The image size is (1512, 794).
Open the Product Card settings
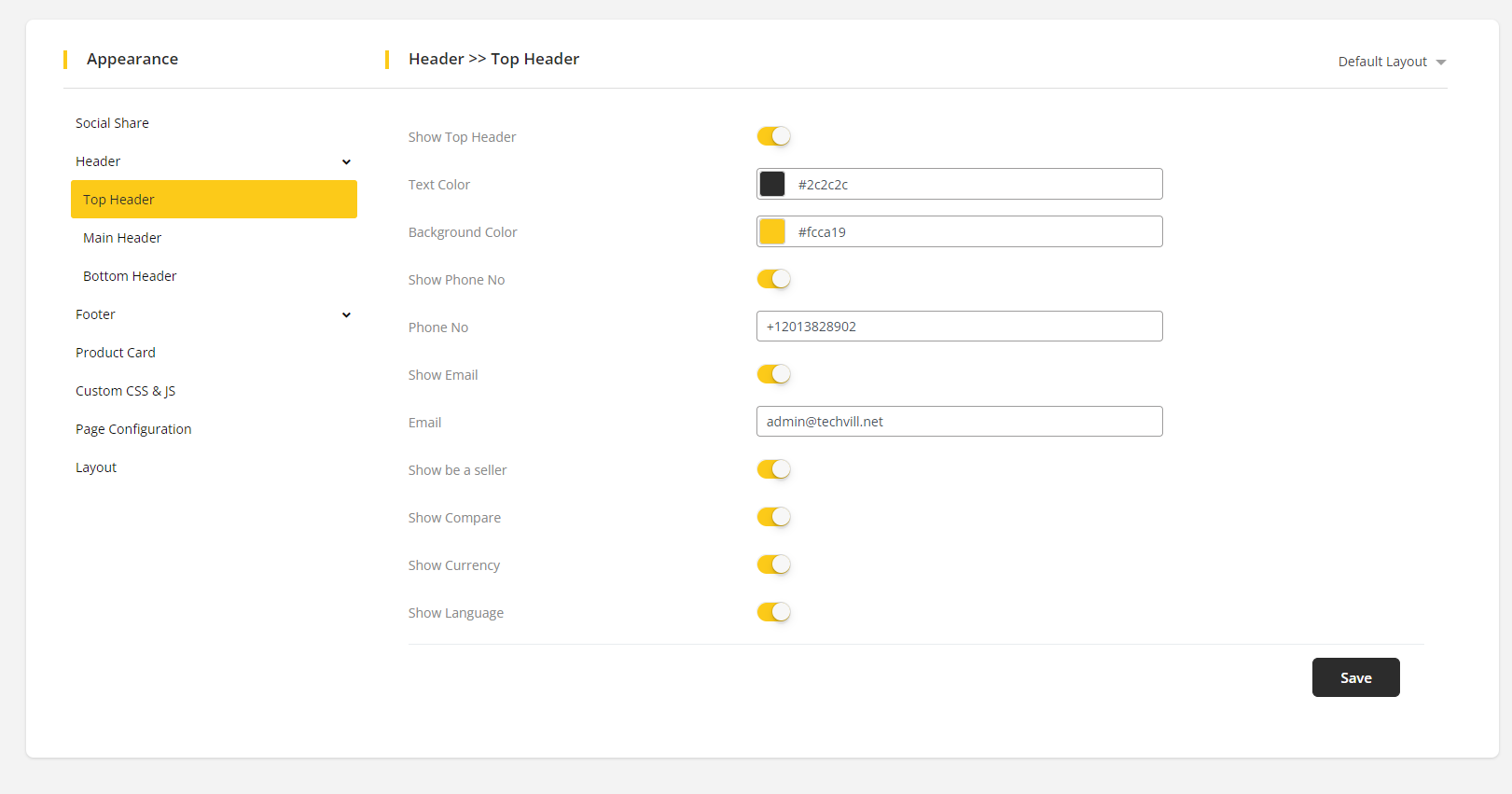coord(116,353)
